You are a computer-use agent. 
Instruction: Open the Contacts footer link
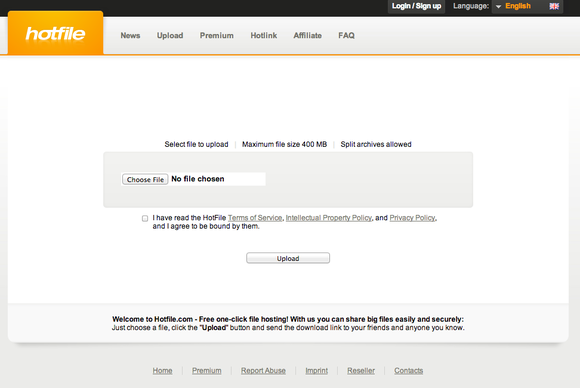(x=408, y=371)
